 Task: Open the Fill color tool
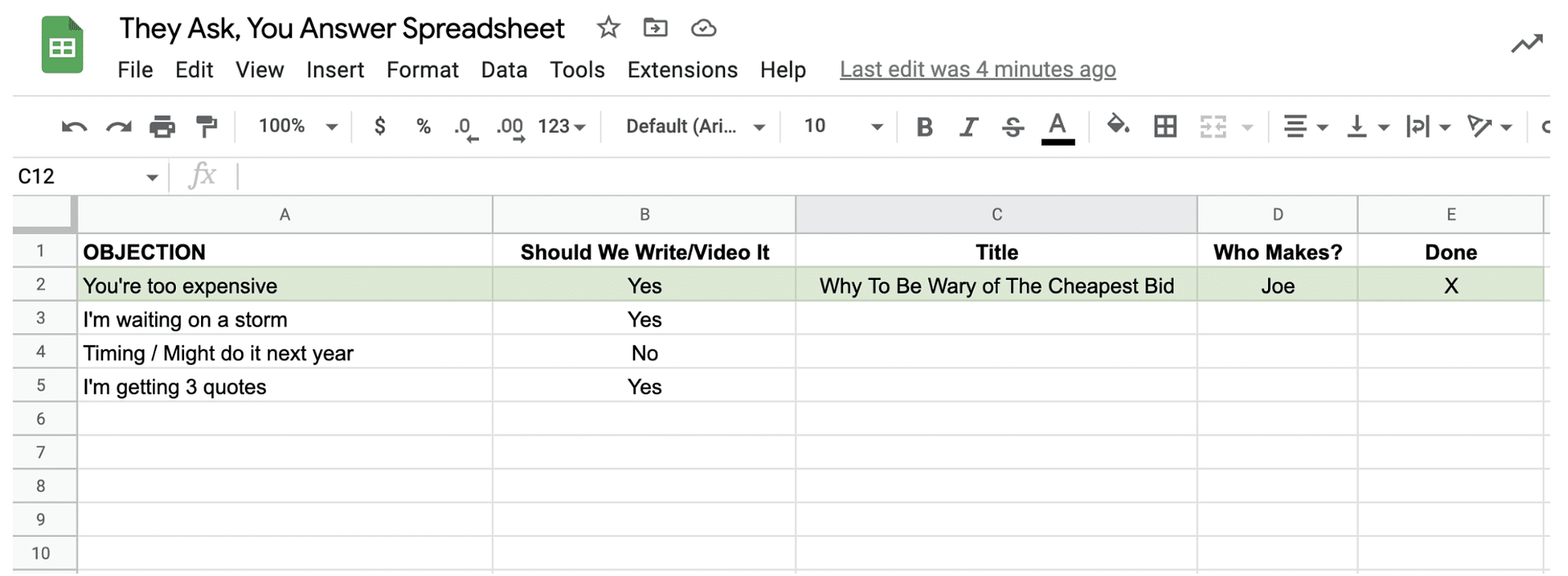pyautogui.click(x=1118, y=126)
